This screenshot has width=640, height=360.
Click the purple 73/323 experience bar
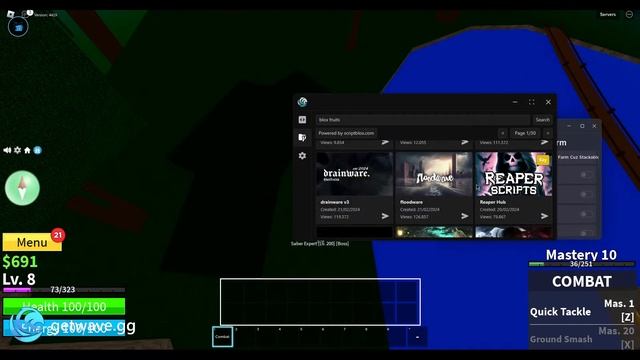point(64,290)
